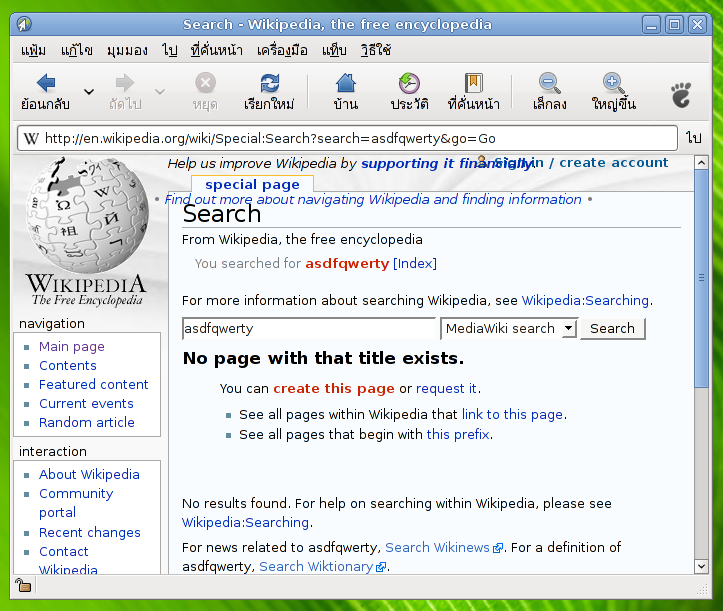Open the แฟ้ม file menu
Image resolution: width=723 pixels, height=611 pixels.
[33, 50]
